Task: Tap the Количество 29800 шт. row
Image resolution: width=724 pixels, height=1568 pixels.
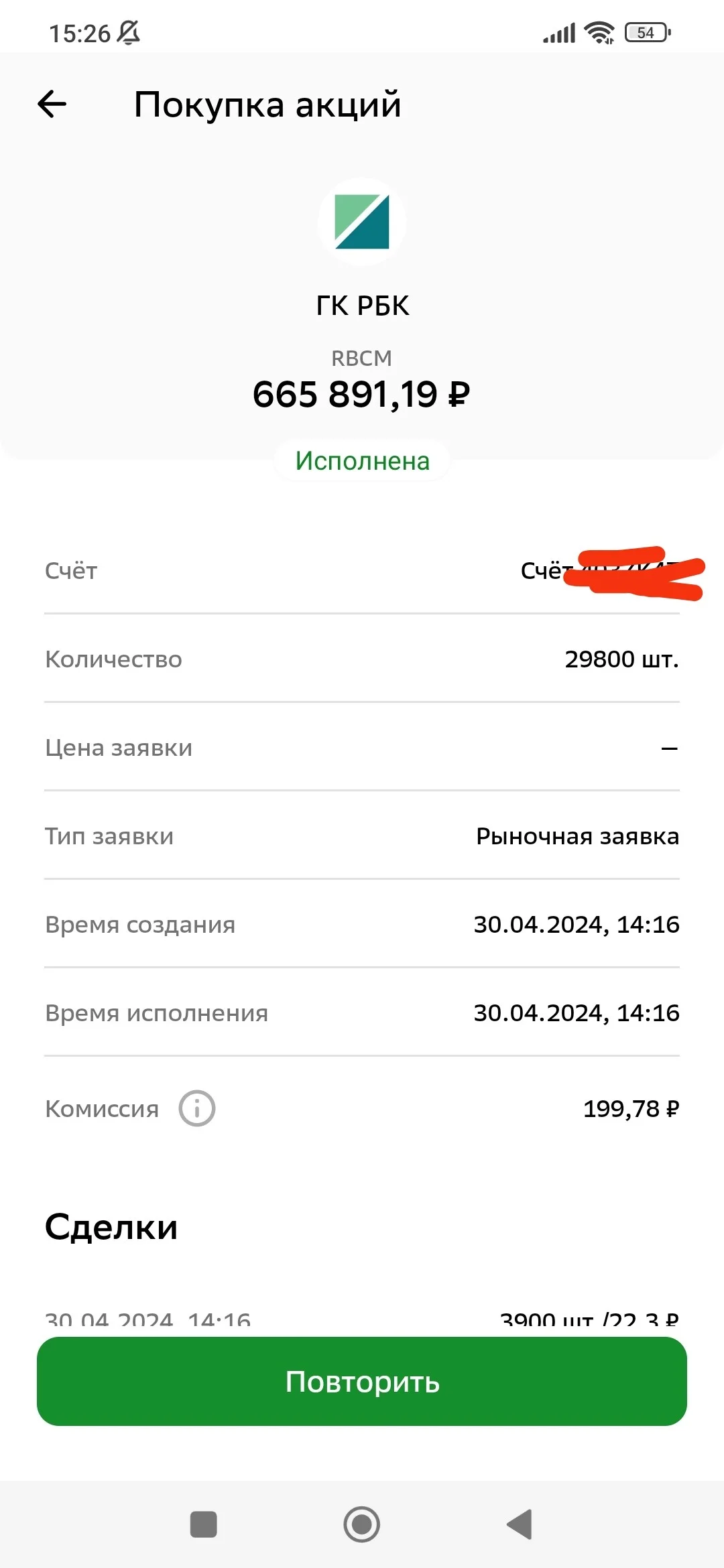Action: (x=362, y=659)
